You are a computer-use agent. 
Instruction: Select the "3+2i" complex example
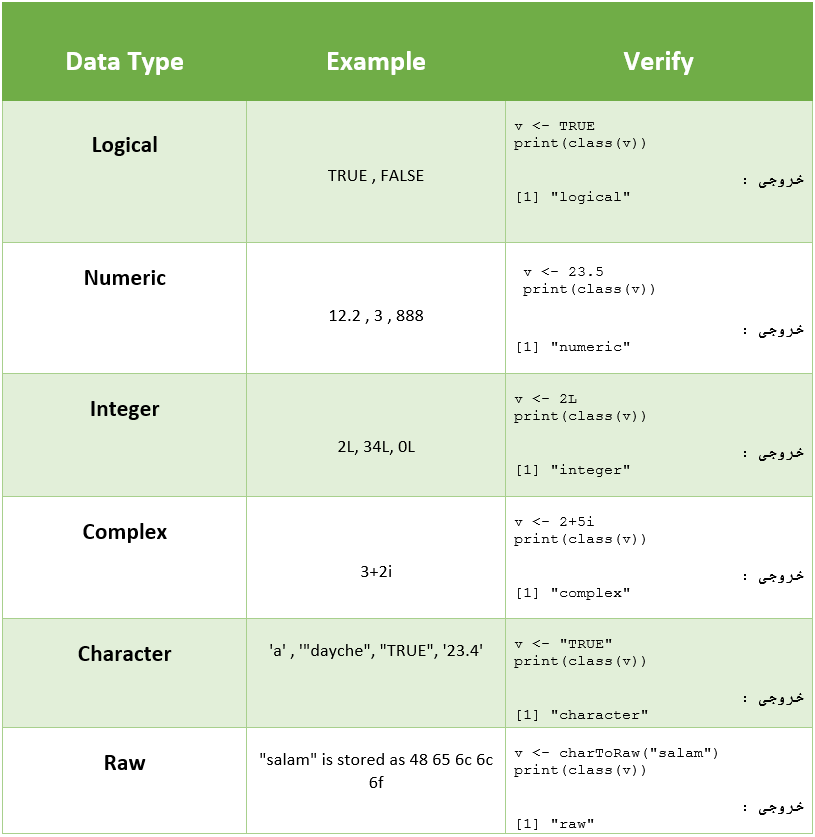376,572
